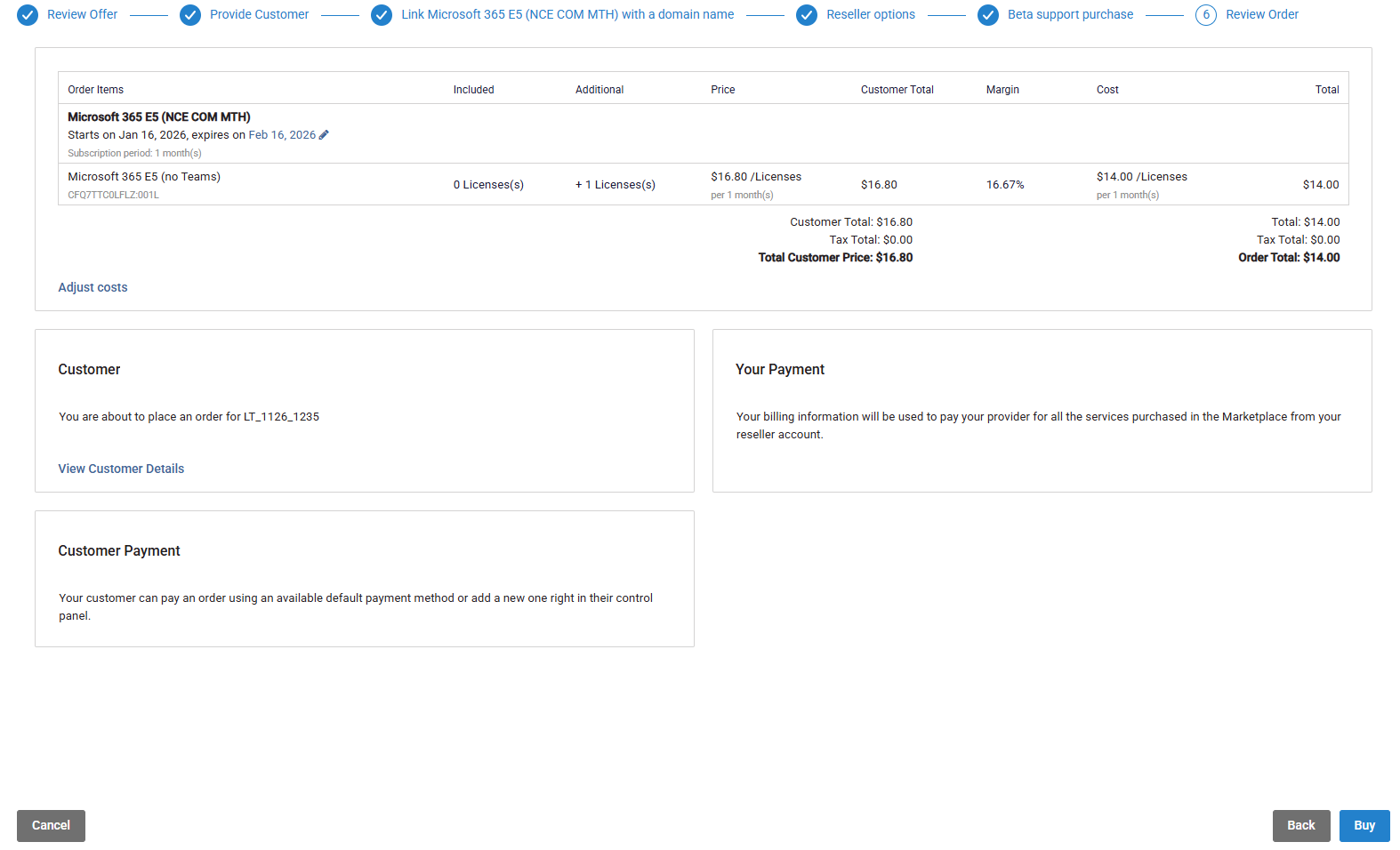Open the Provide Customer step
Screen dimensions: 1400x850
tap(259, 15)
